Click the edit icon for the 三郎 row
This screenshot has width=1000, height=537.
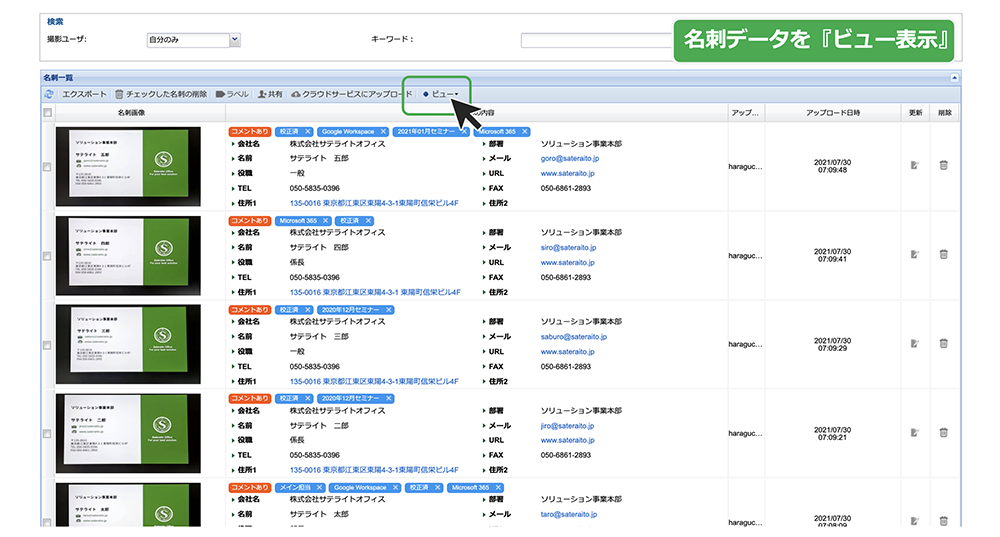915,344
